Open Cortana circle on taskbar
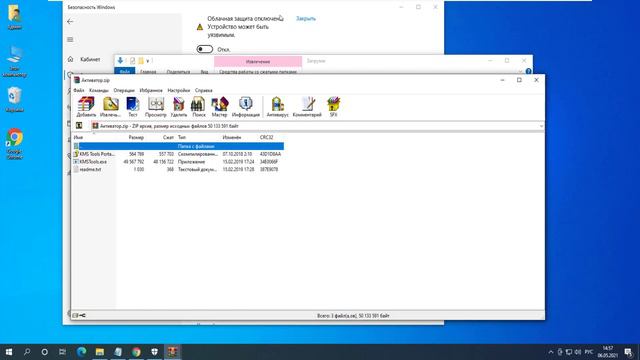Screen dimensions: 640x360 (44, 352)
